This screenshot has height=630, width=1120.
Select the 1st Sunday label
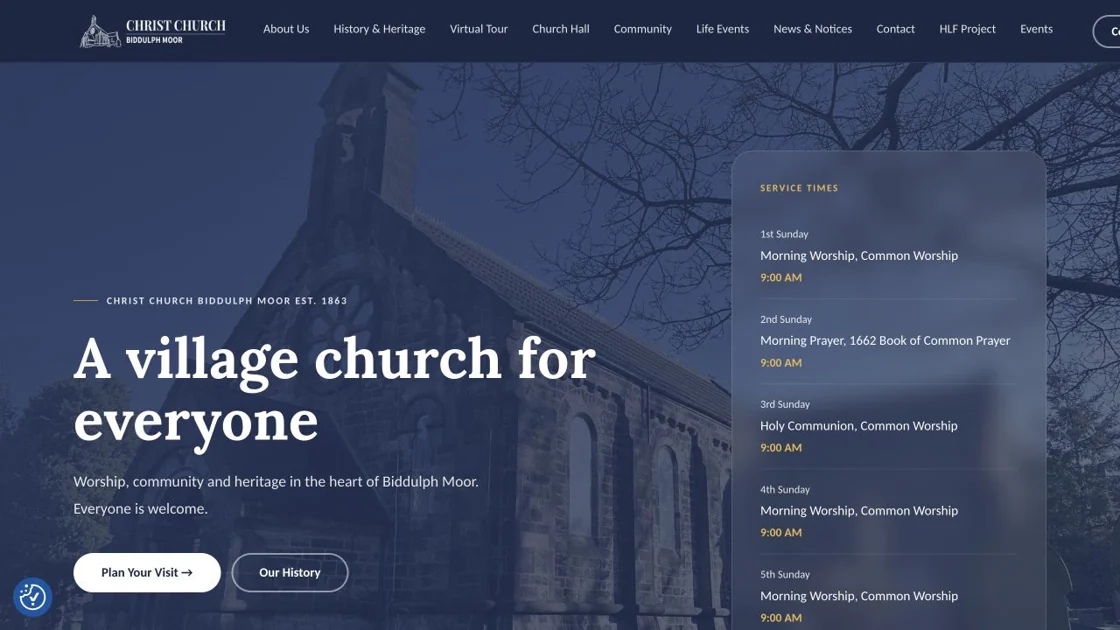784,234
